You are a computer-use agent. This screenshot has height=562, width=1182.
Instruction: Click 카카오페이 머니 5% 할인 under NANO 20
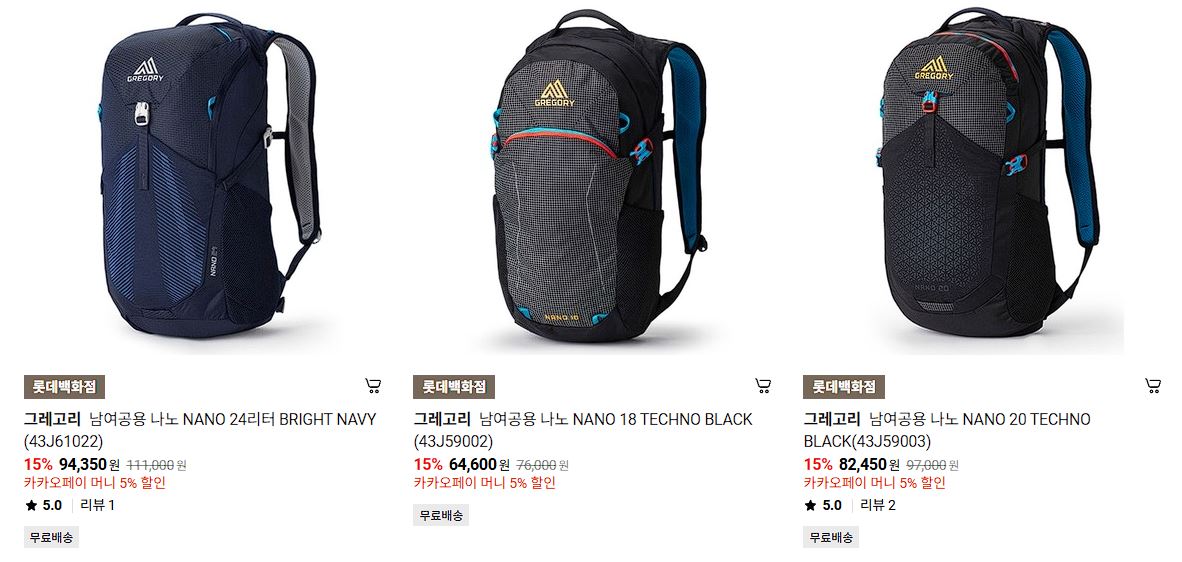tap(874, 483)
